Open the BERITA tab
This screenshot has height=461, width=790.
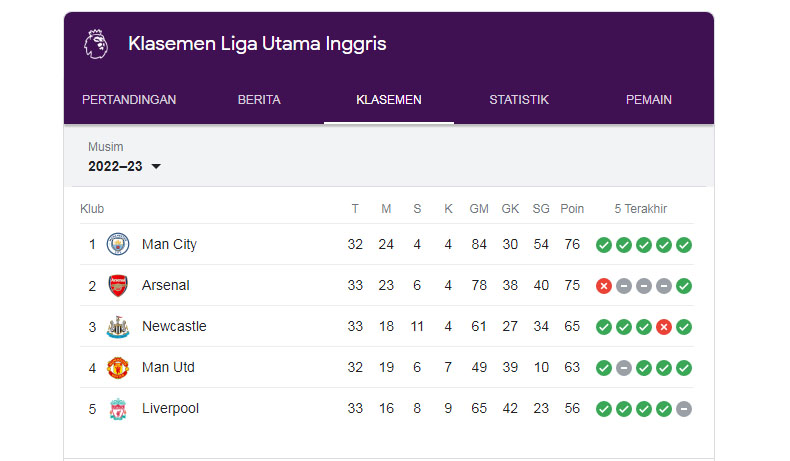(259, 100)
